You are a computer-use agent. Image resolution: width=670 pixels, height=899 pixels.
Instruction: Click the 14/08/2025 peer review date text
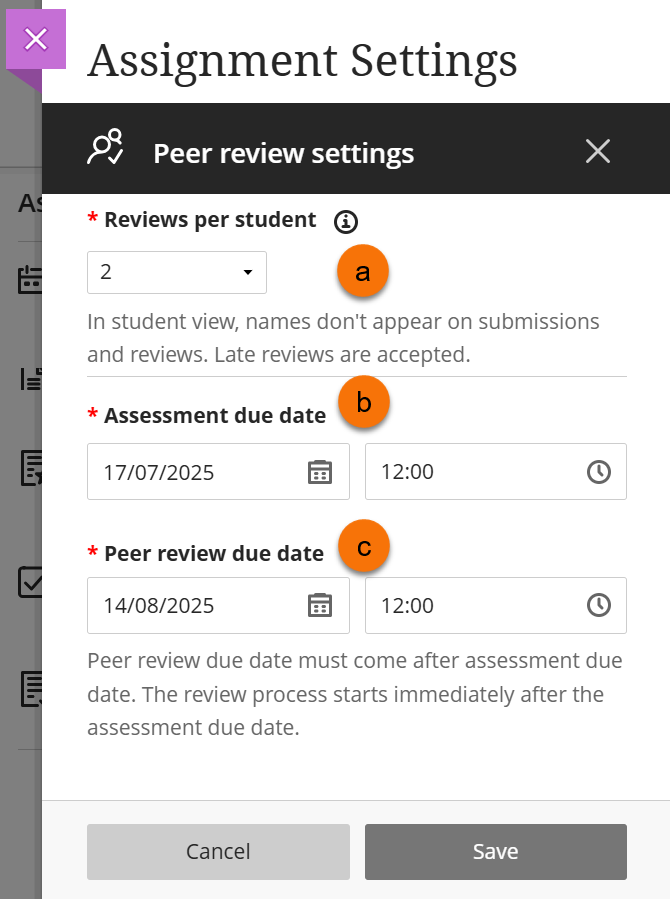(159, 606)
